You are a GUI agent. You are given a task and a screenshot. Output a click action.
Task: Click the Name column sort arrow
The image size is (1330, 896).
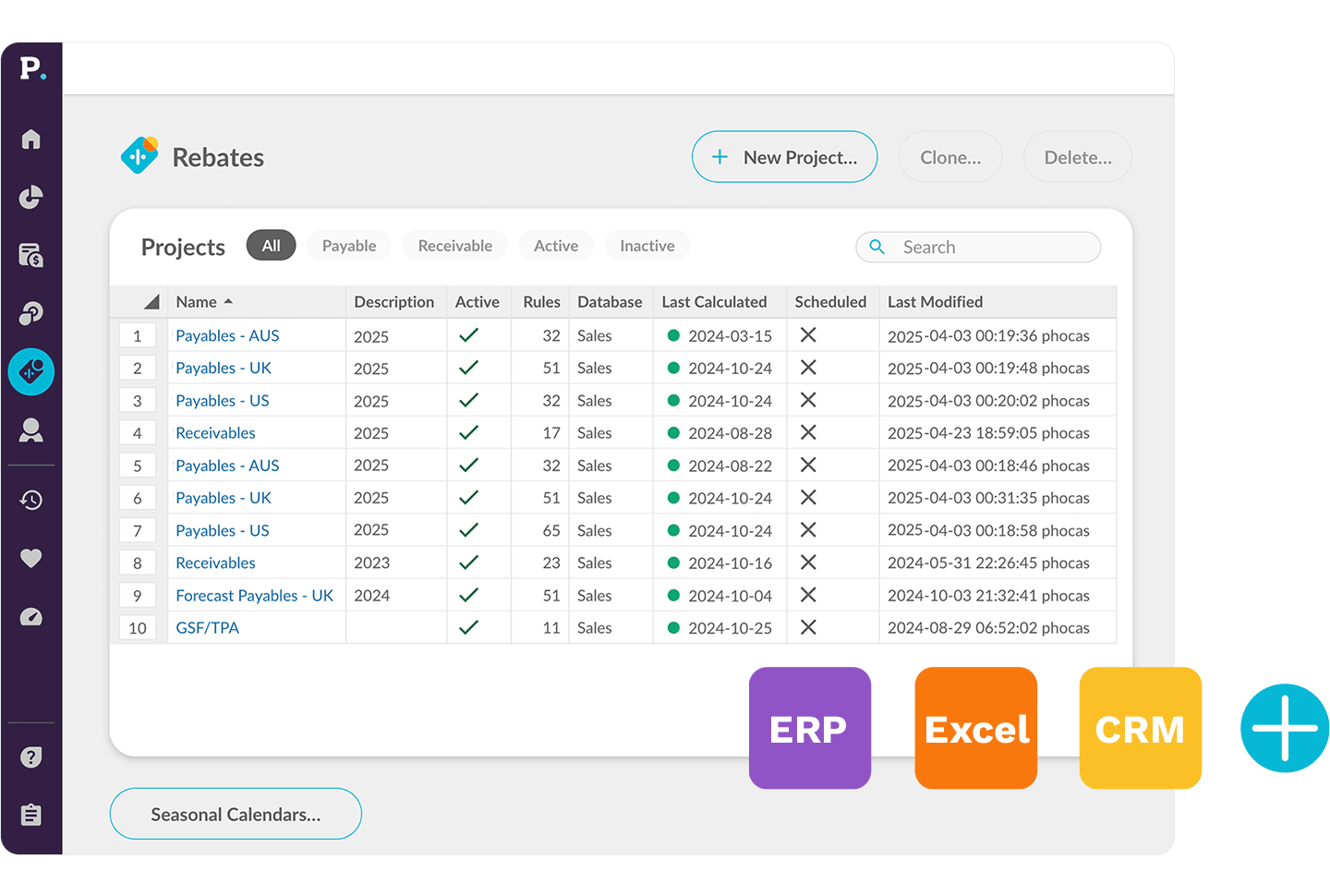(228, 302)
